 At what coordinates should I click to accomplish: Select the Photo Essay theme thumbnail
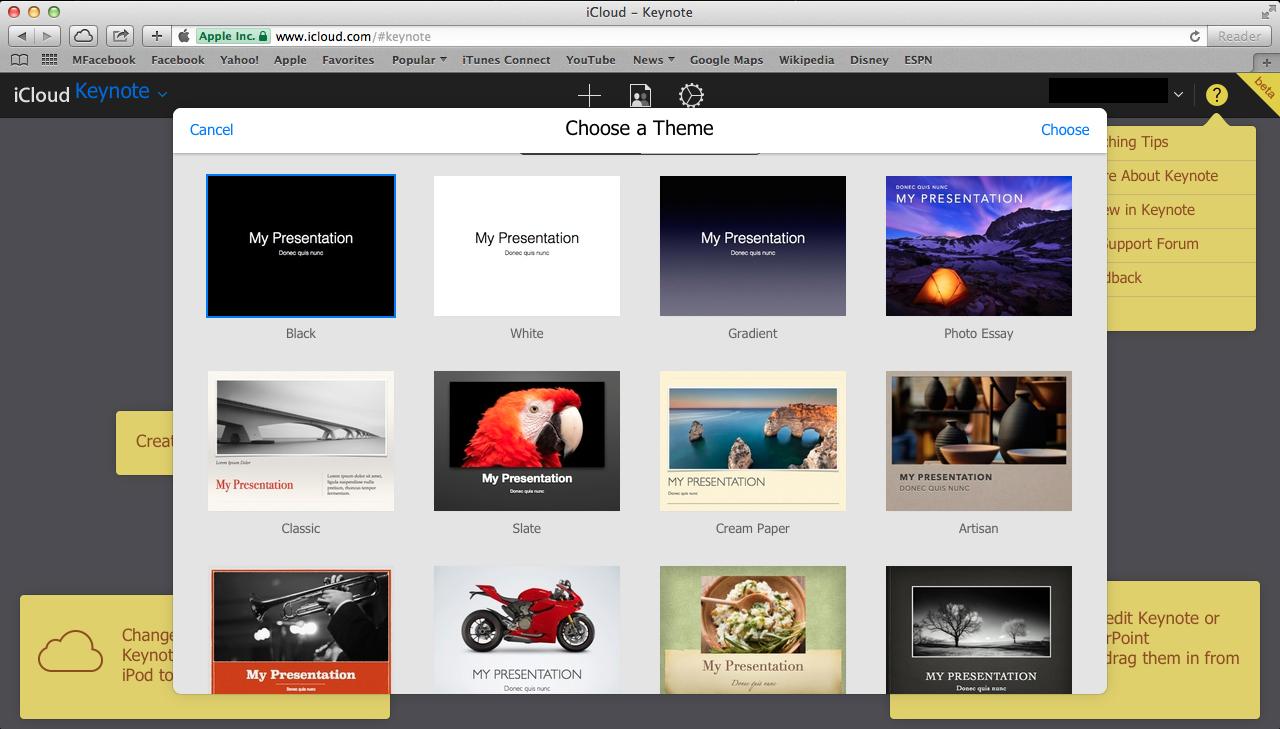pyautogui.click(x=979, y=246)
